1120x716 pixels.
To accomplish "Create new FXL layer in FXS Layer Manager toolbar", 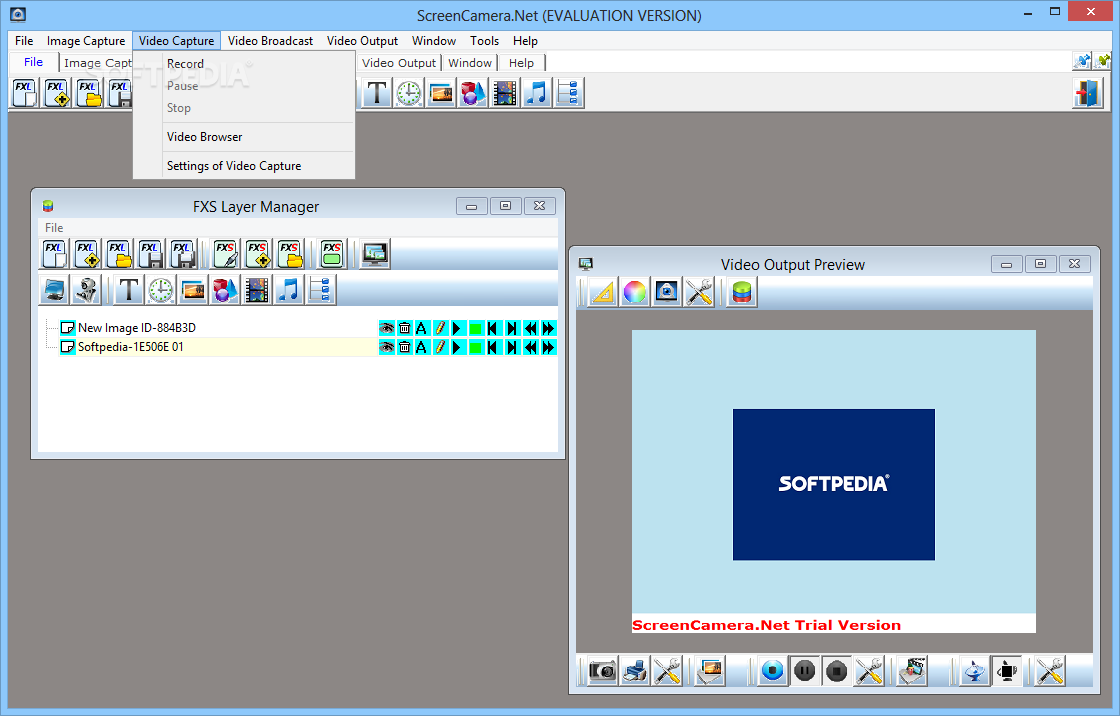I will click(55, 254).
